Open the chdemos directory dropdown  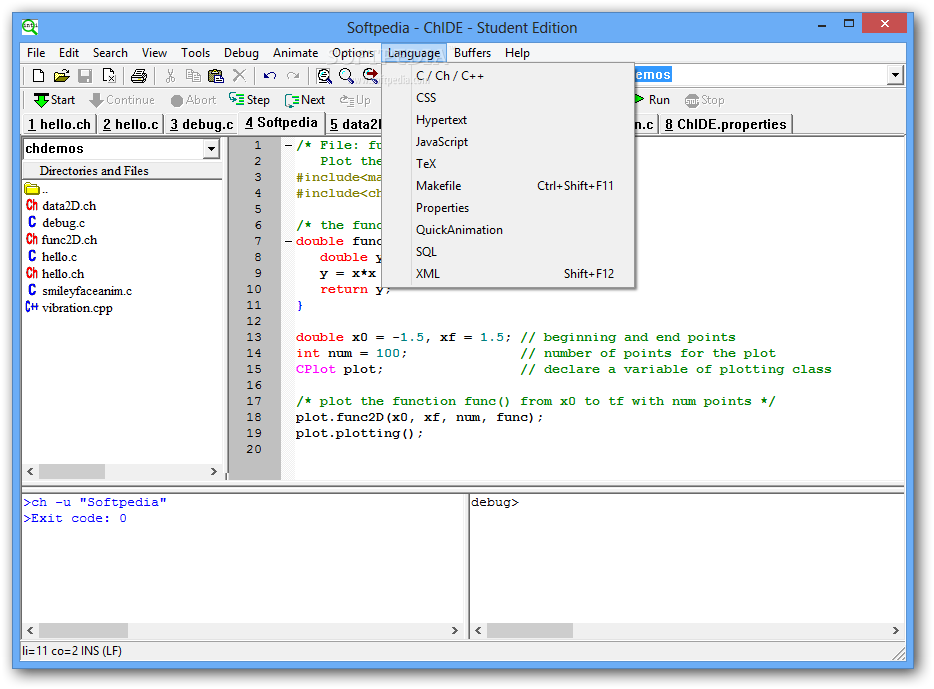tap(211, 148)
